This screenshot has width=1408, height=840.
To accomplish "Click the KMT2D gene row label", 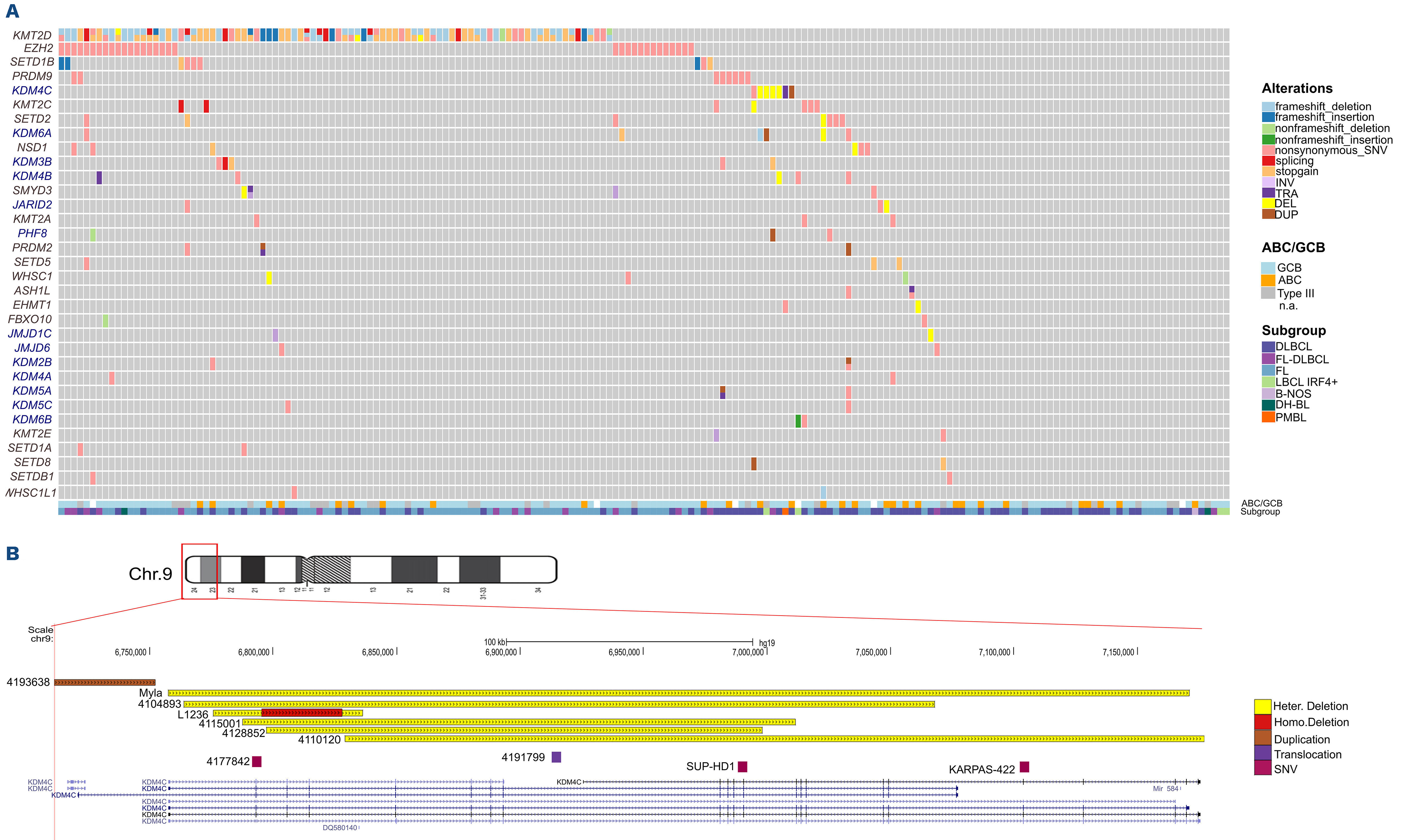I will pos(32,36).
